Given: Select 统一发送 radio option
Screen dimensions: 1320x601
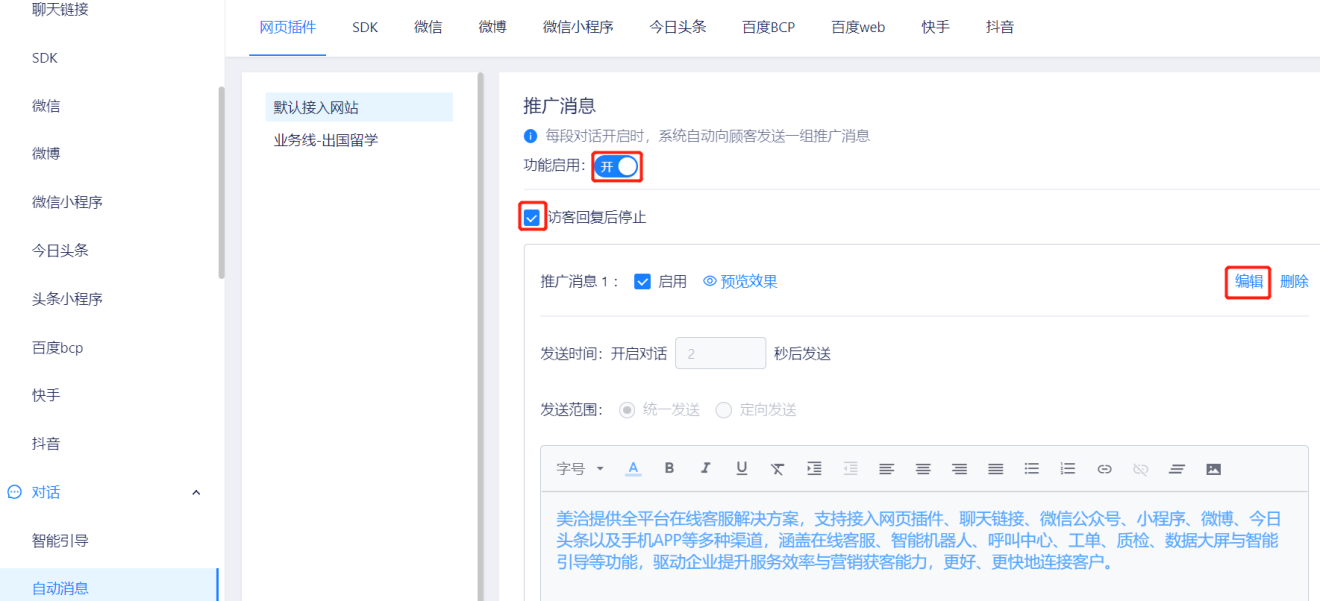Looking at the screenshot, I should click(x=627, y=409).
